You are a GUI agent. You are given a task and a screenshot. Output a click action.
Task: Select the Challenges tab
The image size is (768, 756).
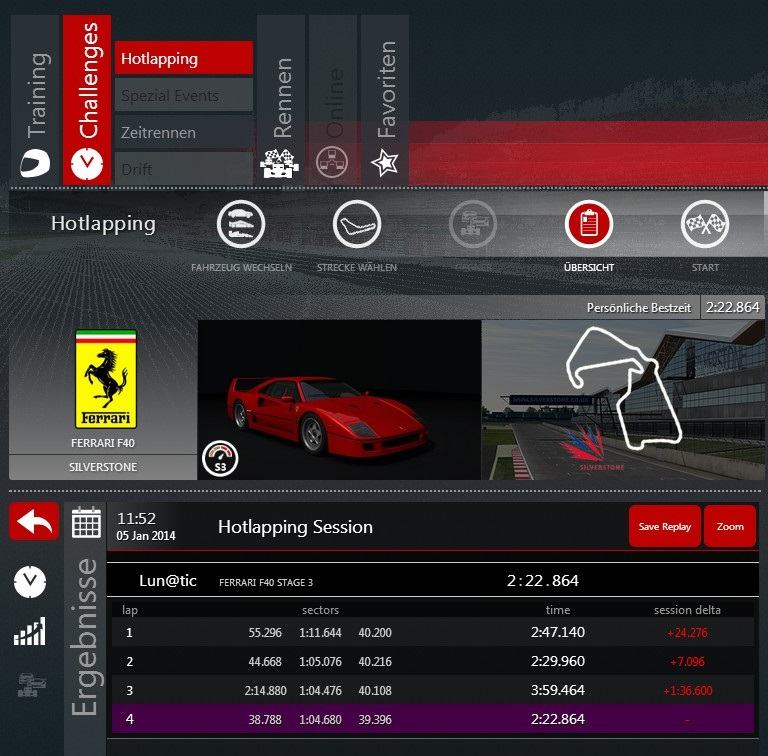(x=87, y=100)
